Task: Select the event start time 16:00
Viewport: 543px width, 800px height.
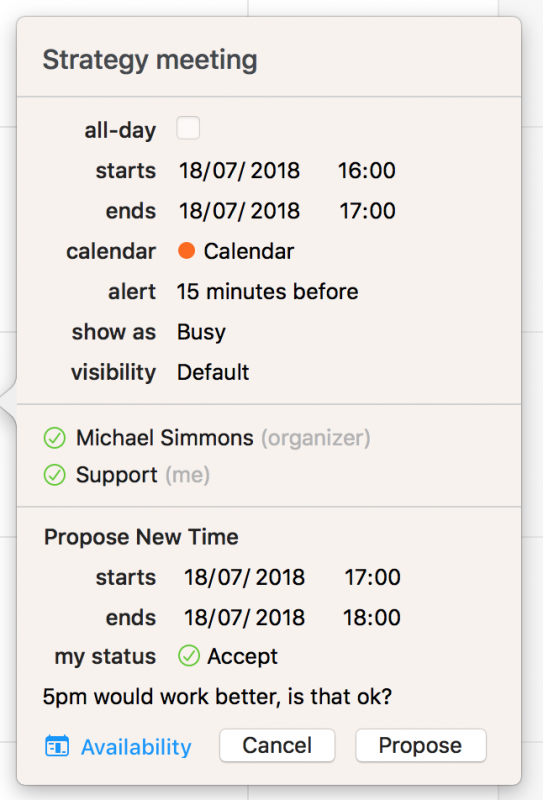Action: tap(366, 170)
